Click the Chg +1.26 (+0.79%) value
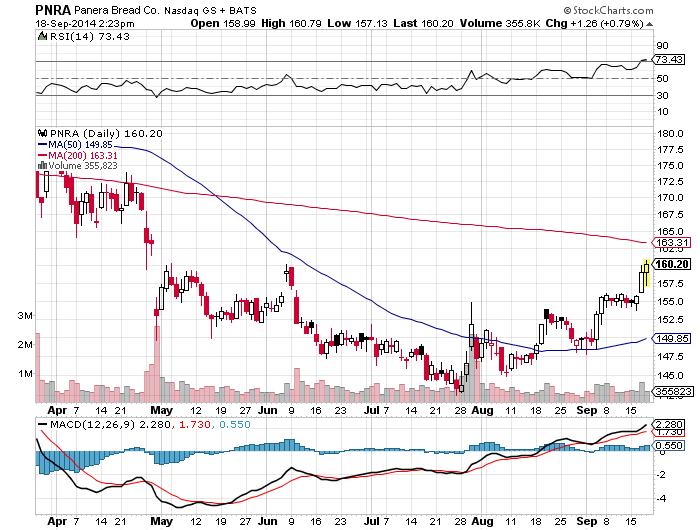This screenshot has height=530, width=700. point(595,24)
